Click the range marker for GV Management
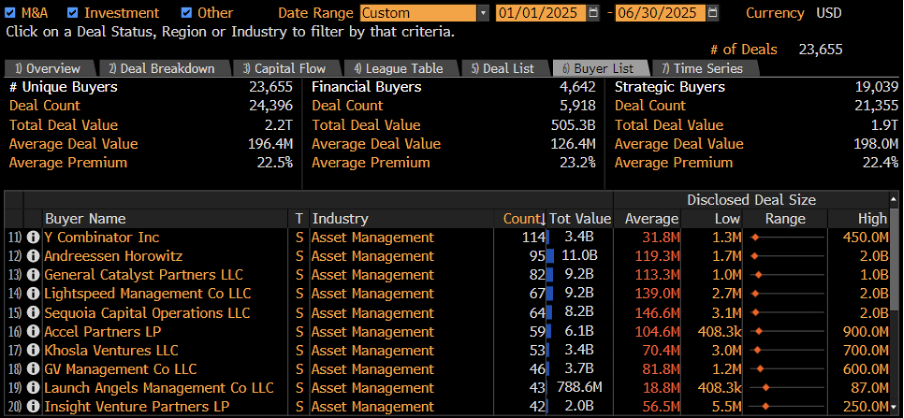This screenshot has width=904, height=418. click(x=758, y=369)
